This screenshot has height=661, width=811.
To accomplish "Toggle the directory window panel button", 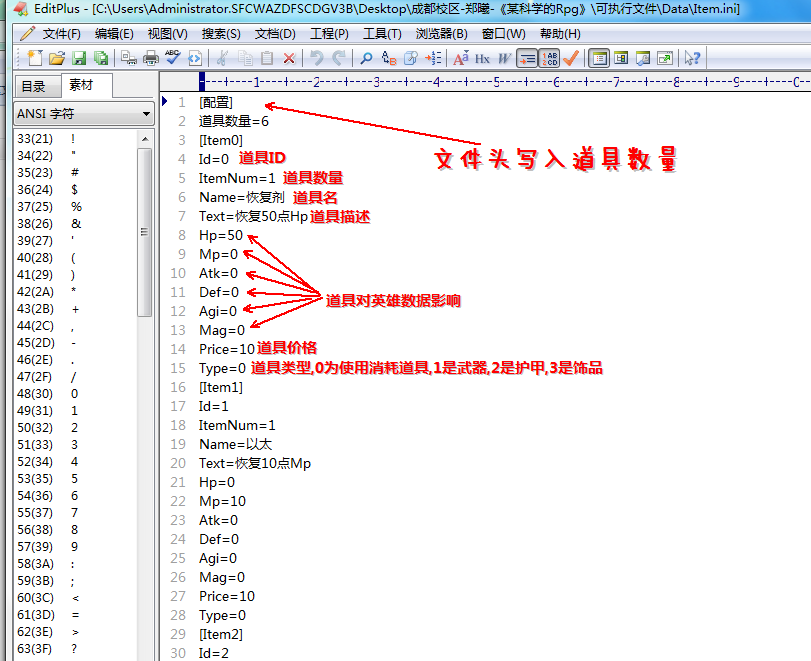I will point(599,58).
